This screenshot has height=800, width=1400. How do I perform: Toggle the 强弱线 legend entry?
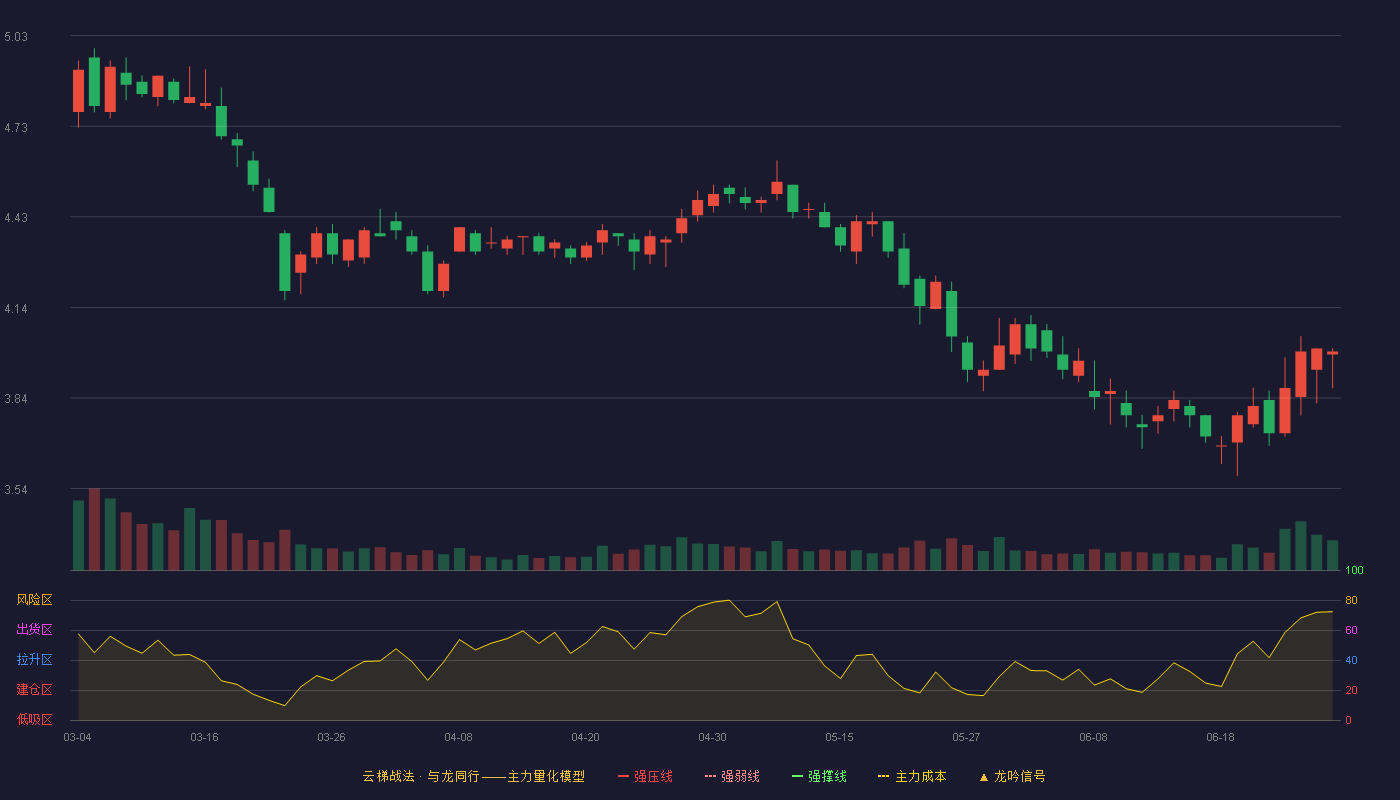[732, 776]
